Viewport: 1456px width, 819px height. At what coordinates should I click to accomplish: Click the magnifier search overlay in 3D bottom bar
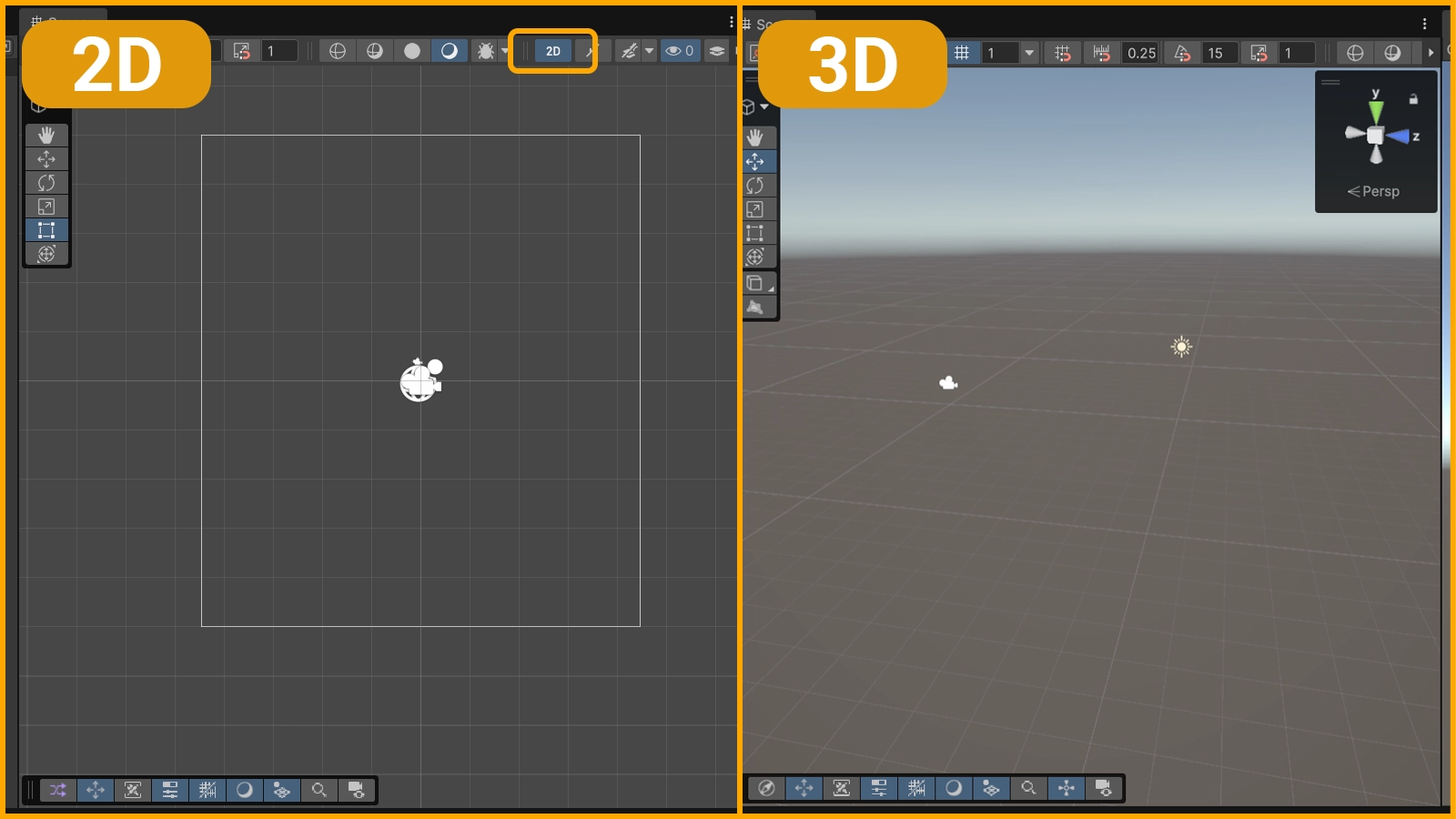(1028, 788)
